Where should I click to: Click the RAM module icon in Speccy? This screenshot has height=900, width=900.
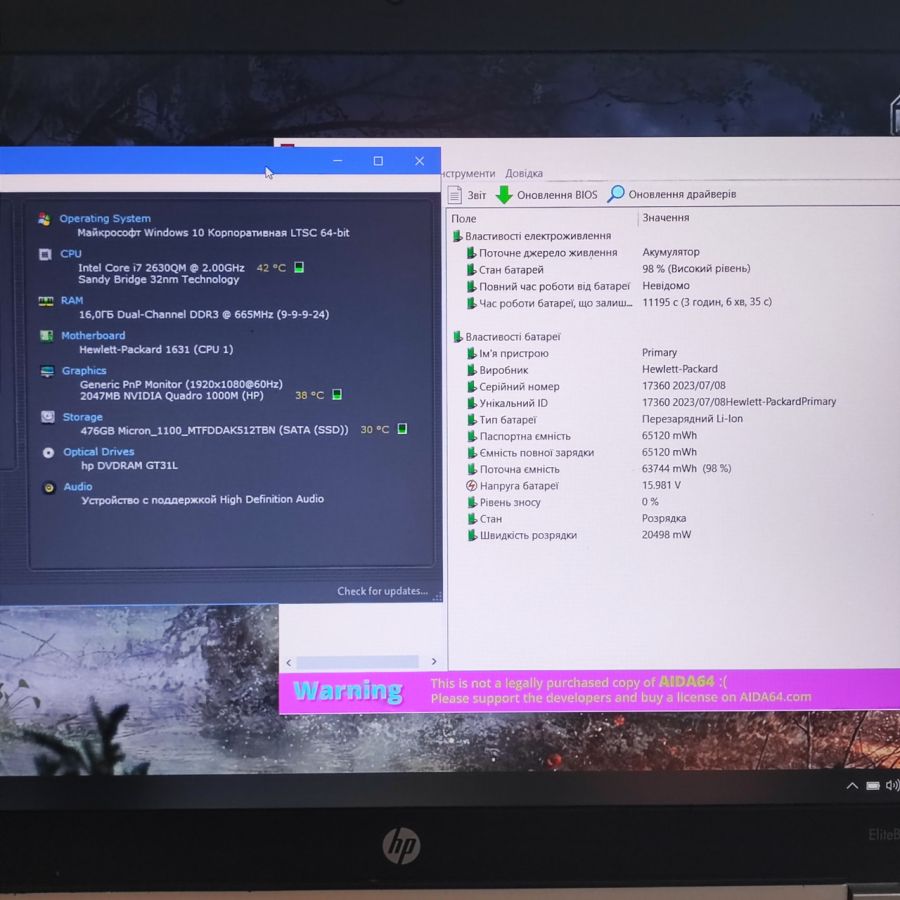click(45, 301)
